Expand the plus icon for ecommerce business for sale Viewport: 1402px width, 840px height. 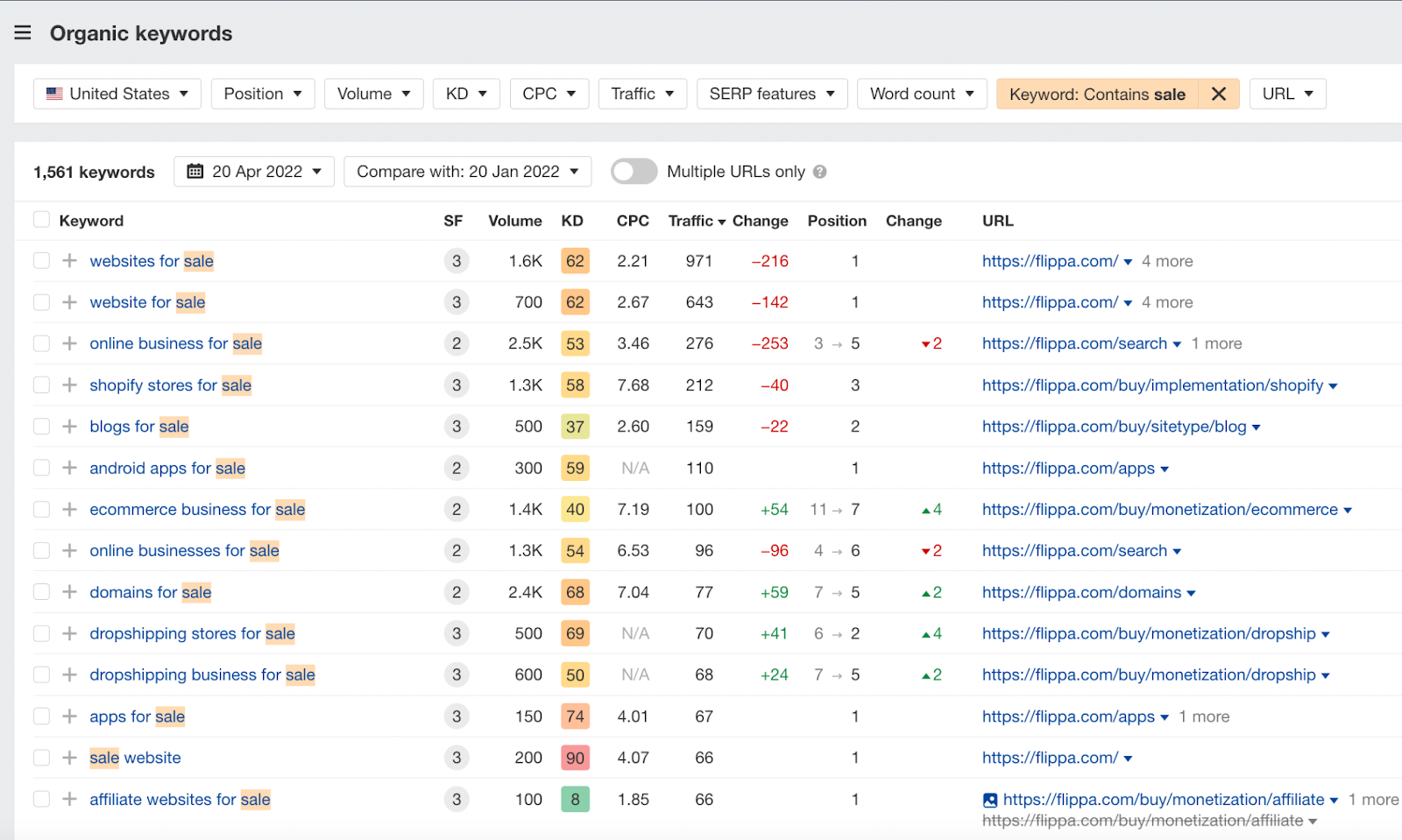click(x=69, y=509)
